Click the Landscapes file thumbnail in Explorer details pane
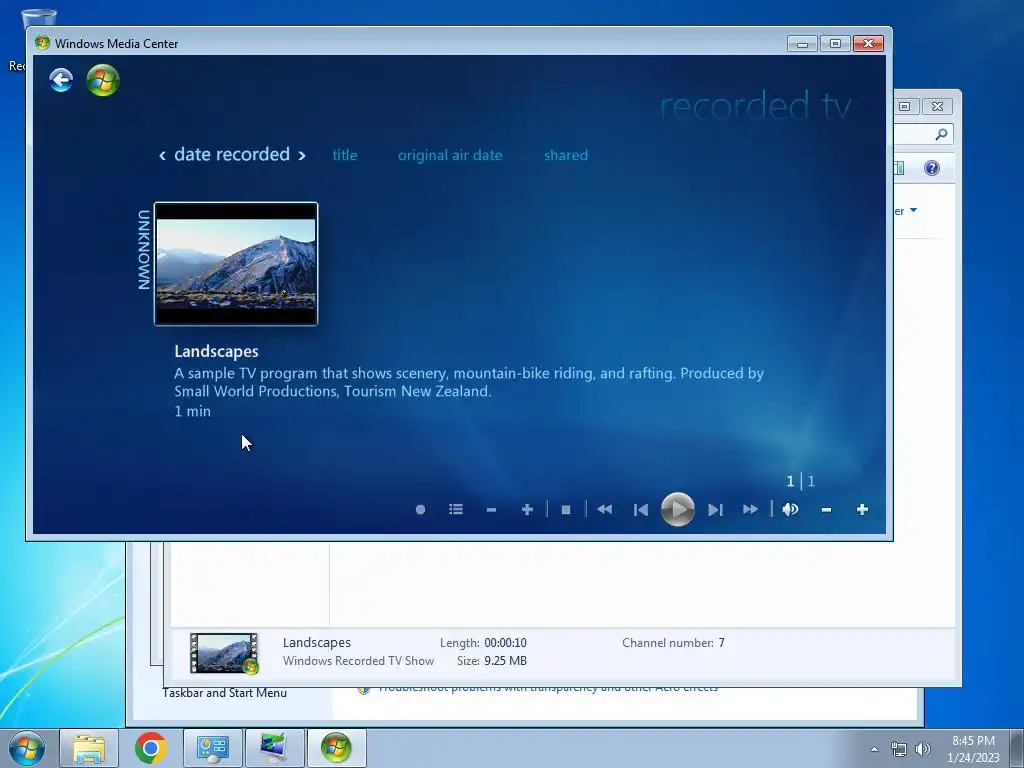This screenshot has height=768, width=1024. 224,652
